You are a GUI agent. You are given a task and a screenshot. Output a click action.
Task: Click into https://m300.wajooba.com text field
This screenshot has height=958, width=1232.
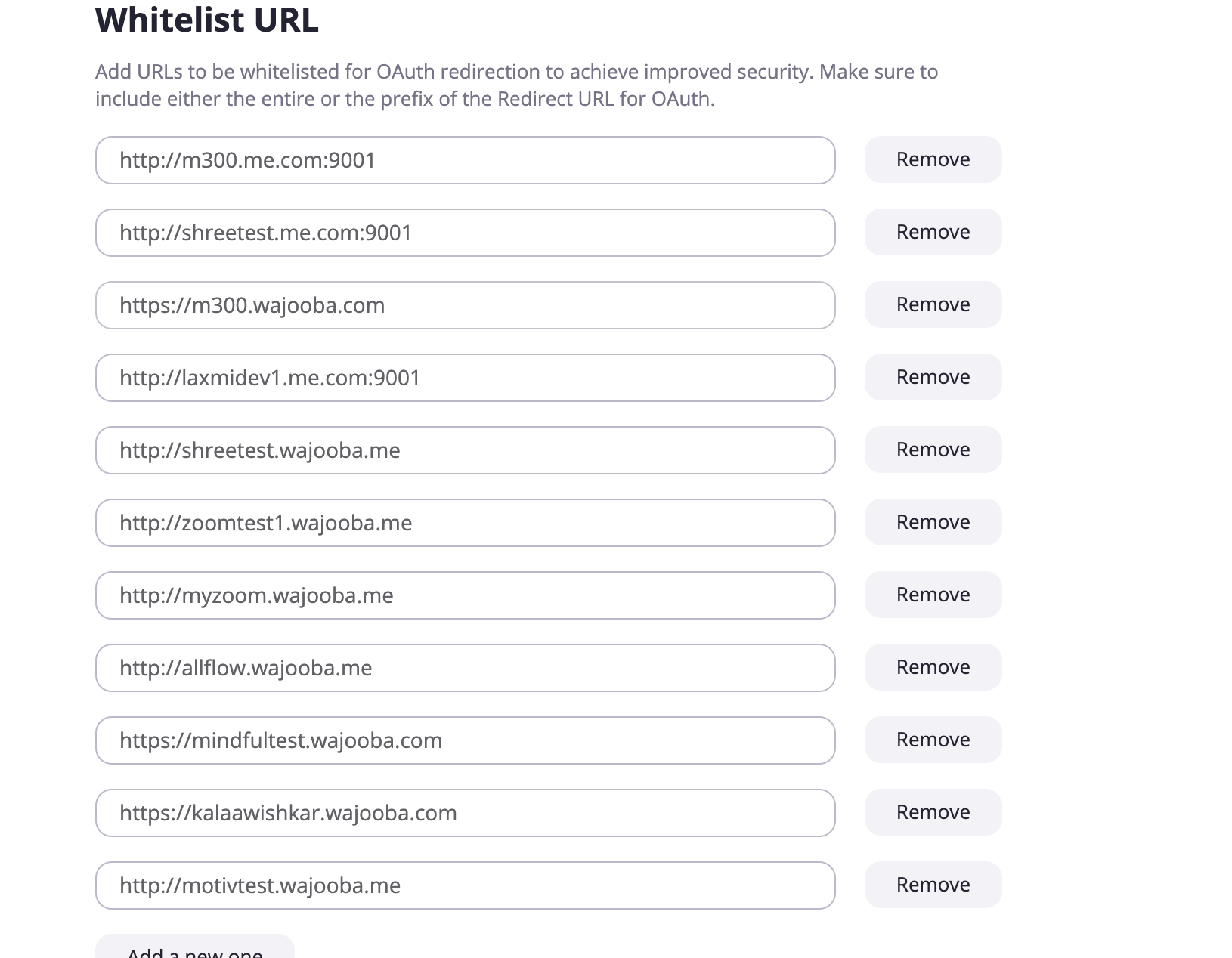[x=465, y=305]
